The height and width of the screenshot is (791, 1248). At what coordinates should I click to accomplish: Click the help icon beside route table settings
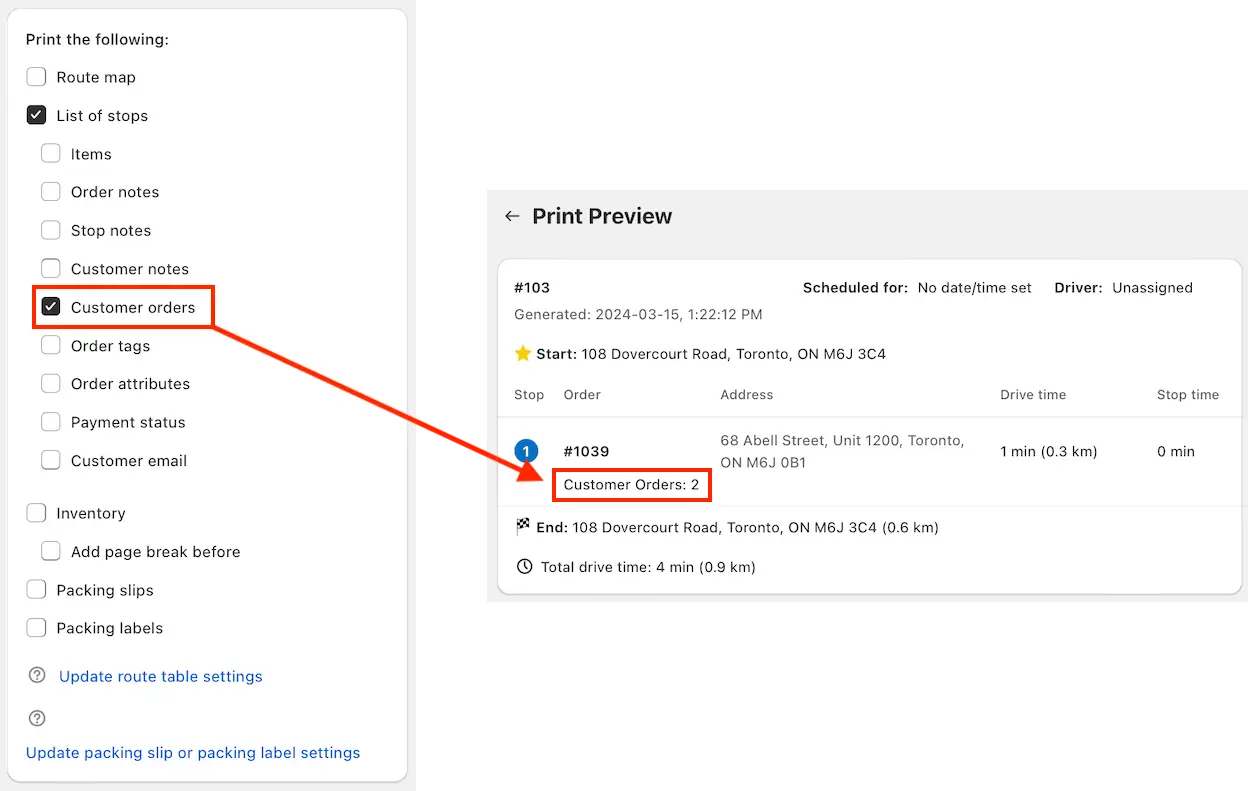pyautogui.click(x=37, y=675)
